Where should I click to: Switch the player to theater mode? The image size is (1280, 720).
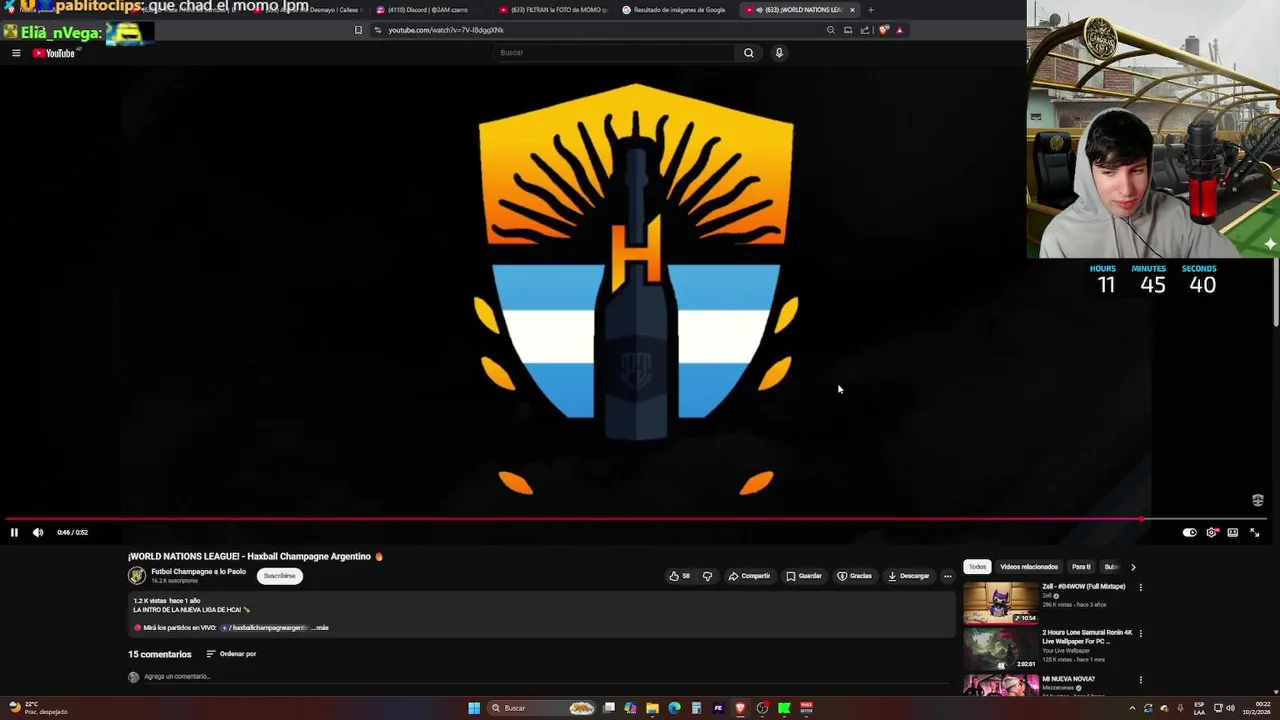tap(1233, 533)
